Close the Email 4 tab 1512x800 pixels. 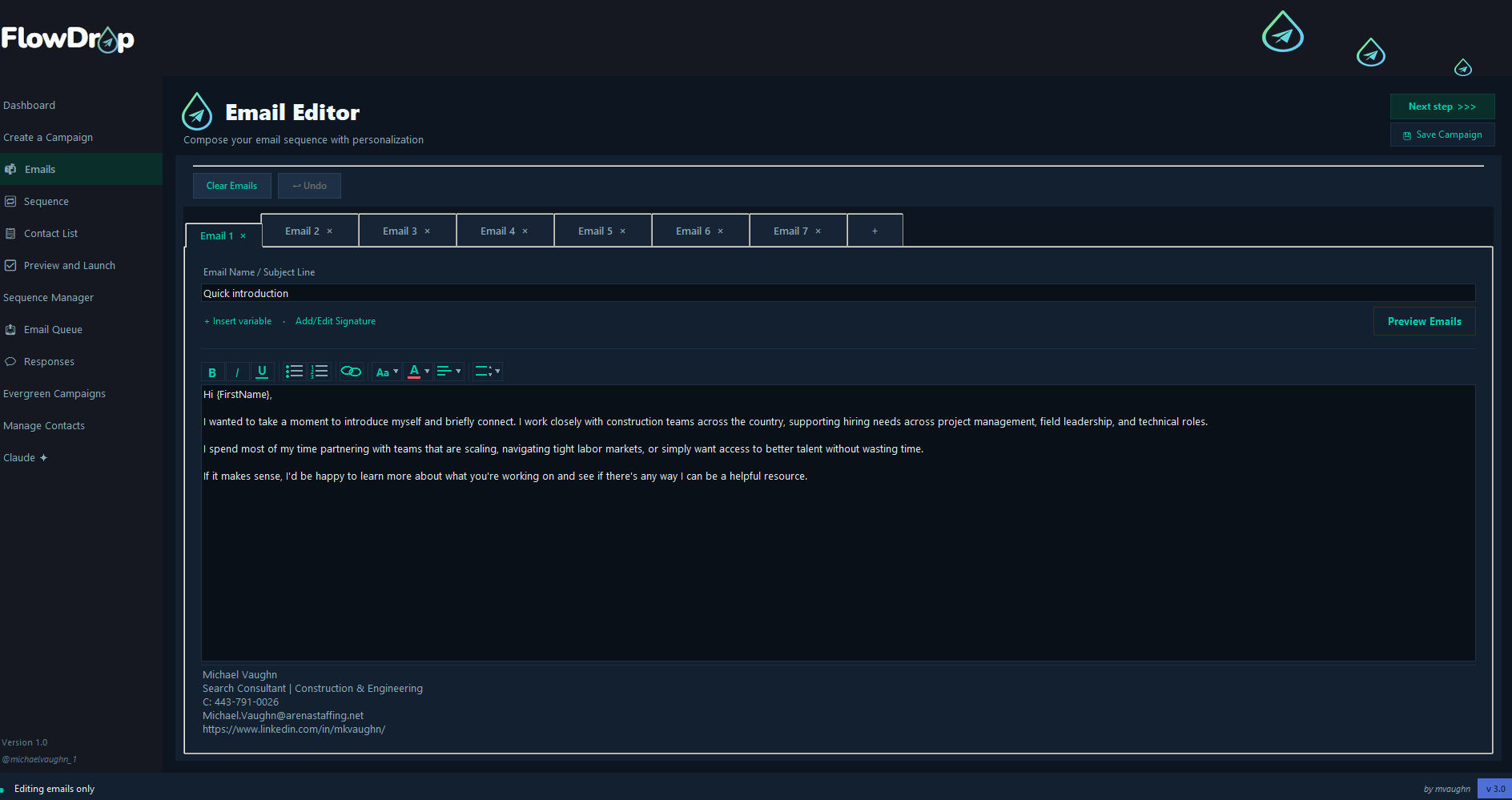(525, 231)
